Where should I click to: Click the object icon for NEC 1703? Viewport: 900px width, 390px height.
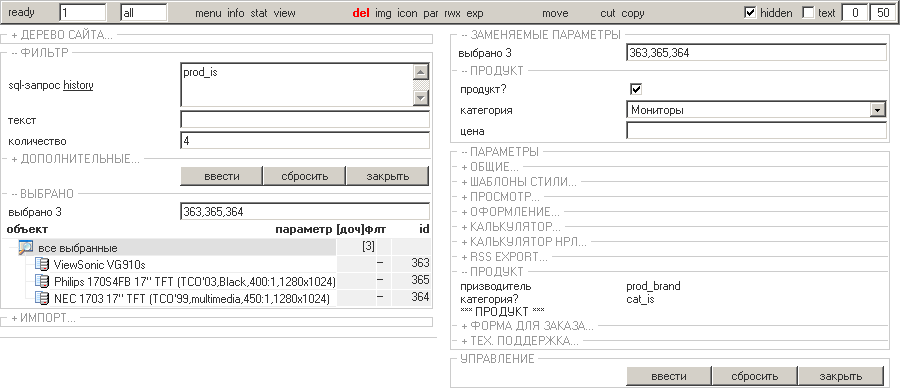pos(42,298)
